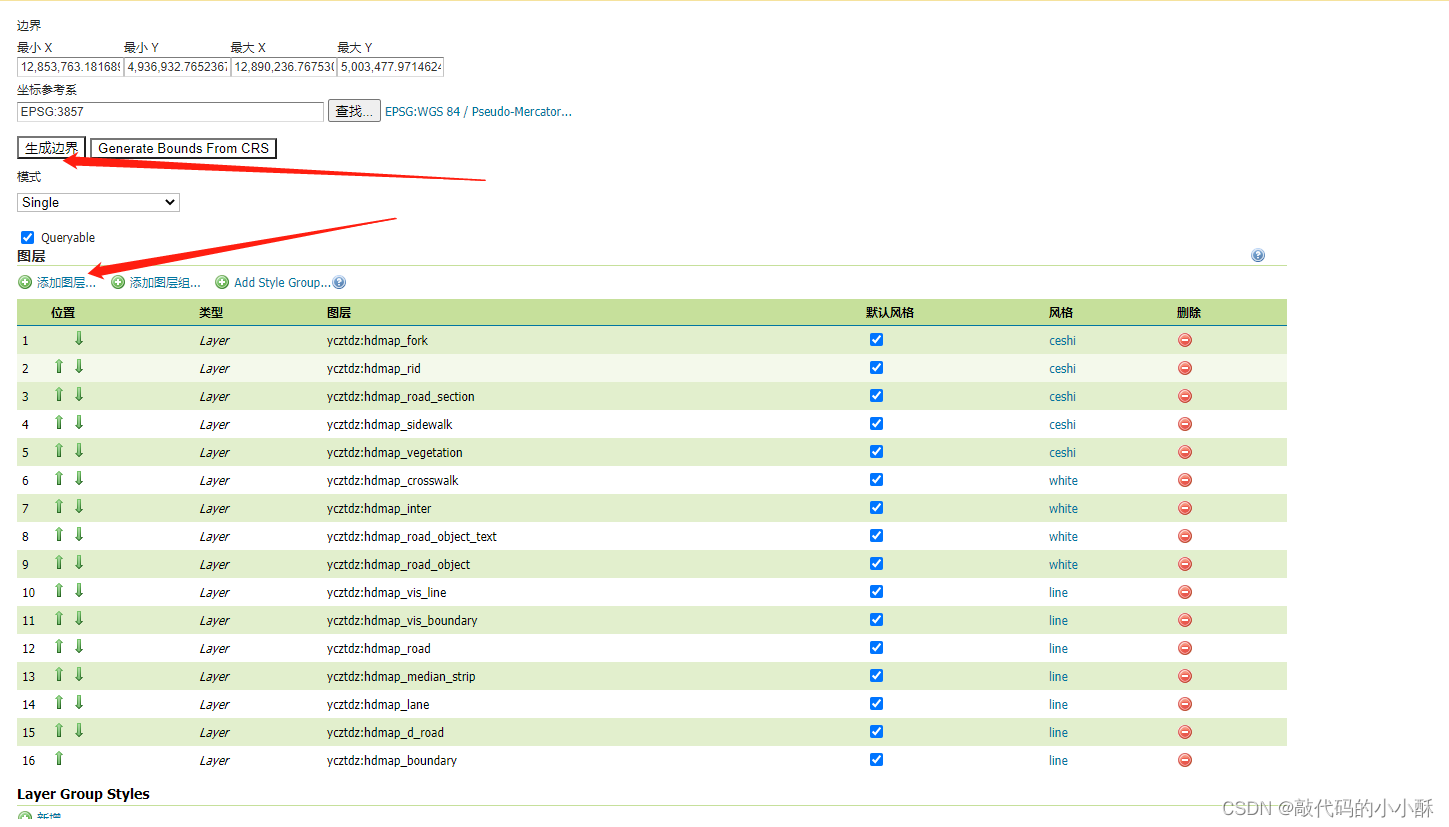Move hdmap_boundary layer up with arrow
This screenshot has width=1449, height=827.
click(x=59, y=759)
